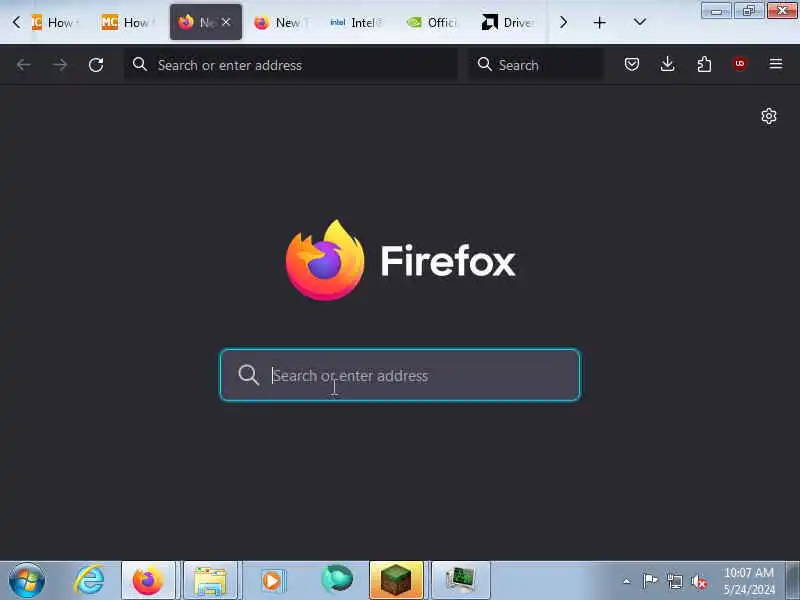Open the Firefox application menu

[776, 64]
